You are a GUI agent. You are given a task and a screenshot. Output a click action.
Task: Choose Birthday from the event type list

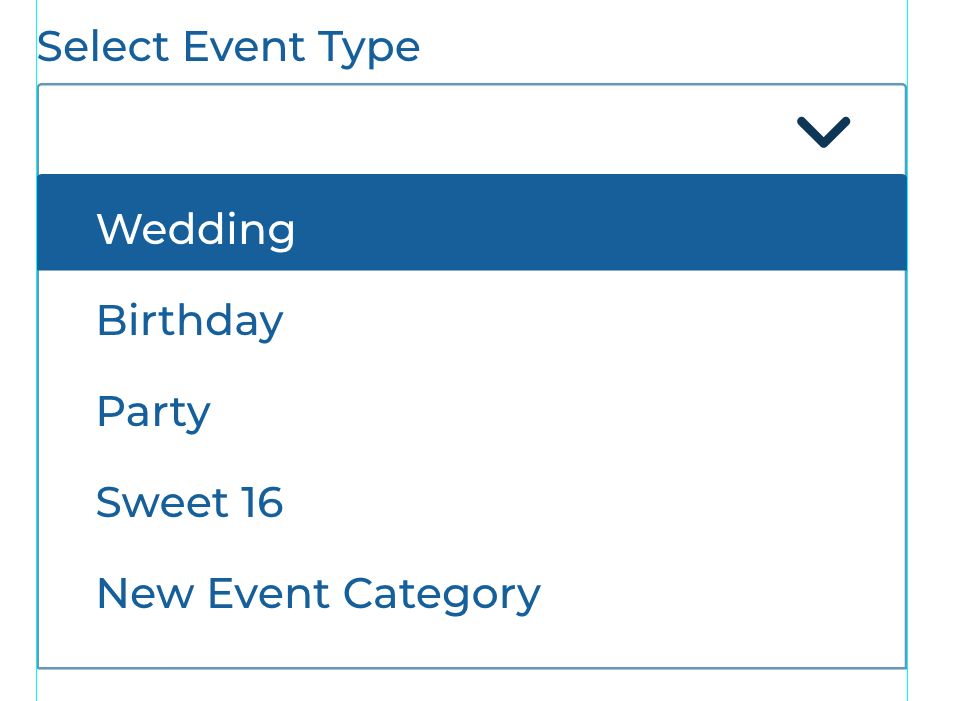[x=189, y=320]
